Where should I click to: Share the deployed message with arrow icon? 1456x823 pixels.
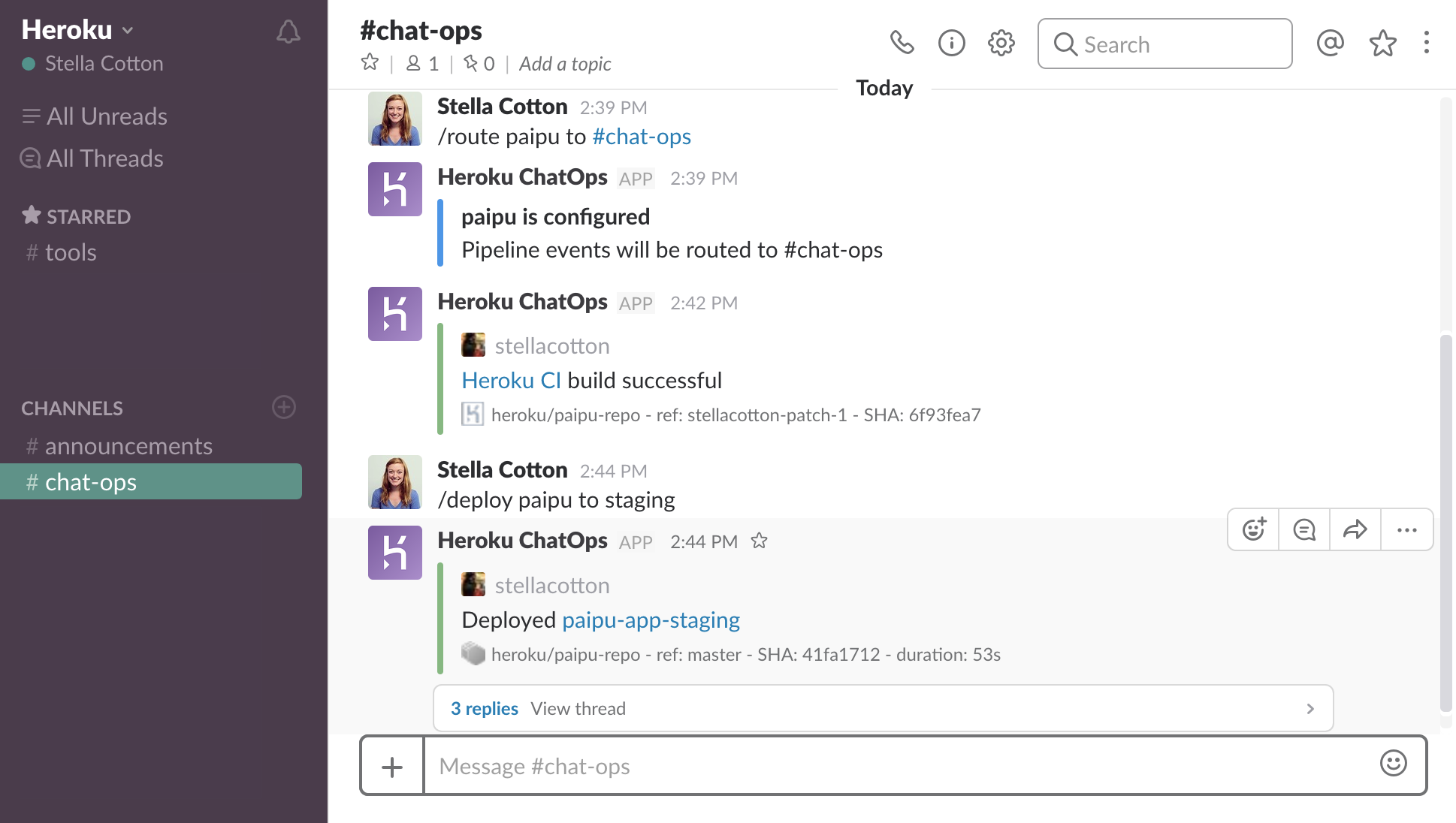point(1355,529)
